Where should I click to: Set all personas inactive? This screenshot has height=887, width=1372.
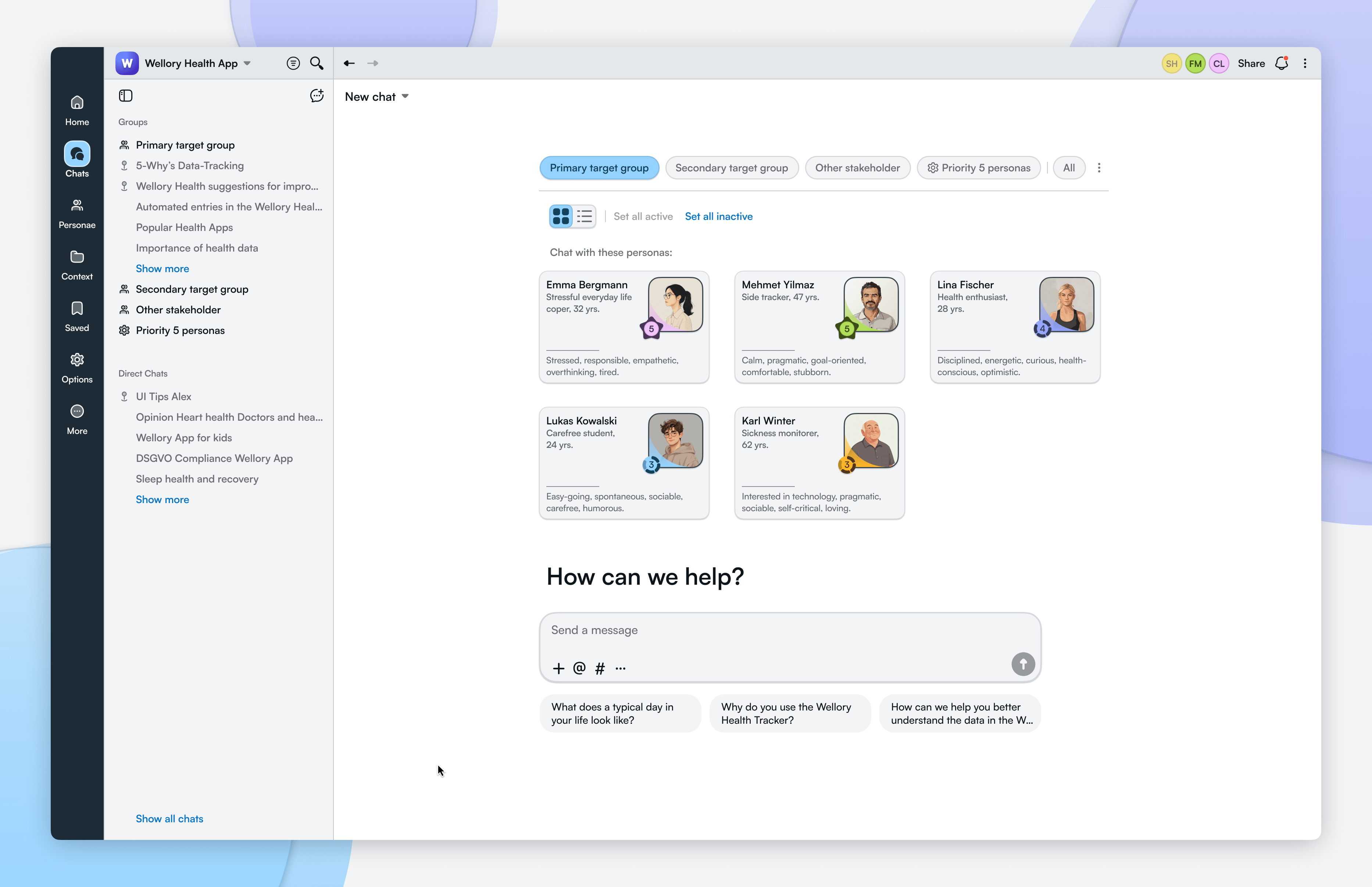(718, 217)
